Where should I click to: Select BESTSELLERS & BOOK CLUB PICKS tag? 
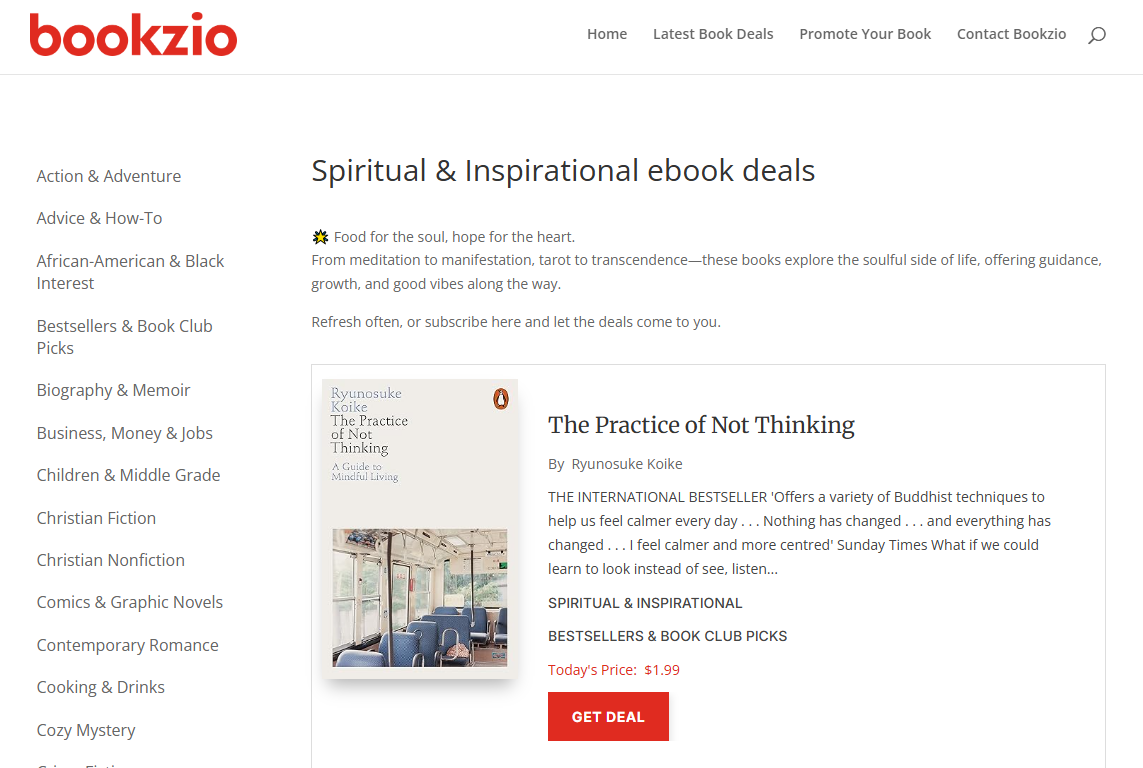667,636
